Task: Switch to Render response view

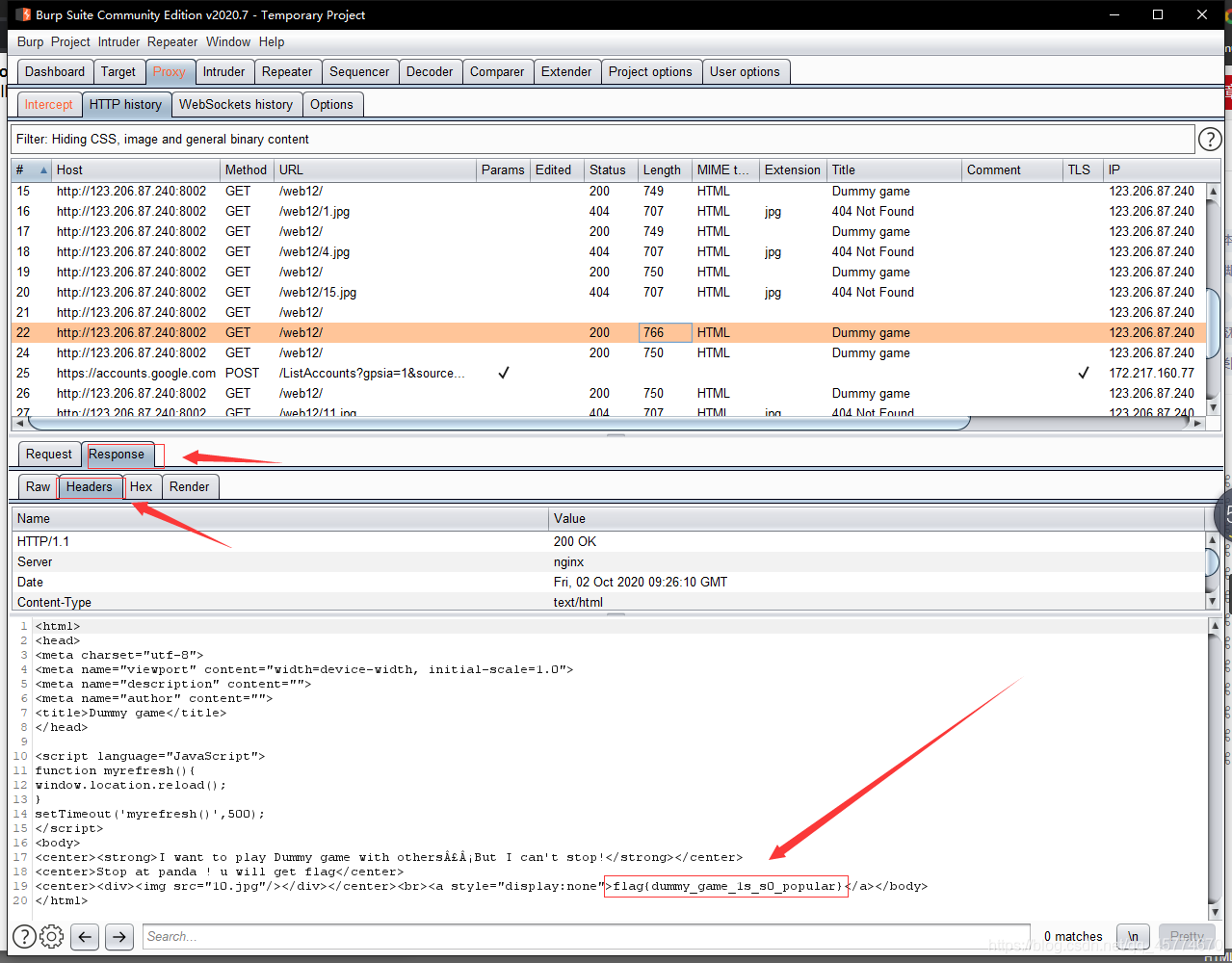Action: tap(190, 486)
